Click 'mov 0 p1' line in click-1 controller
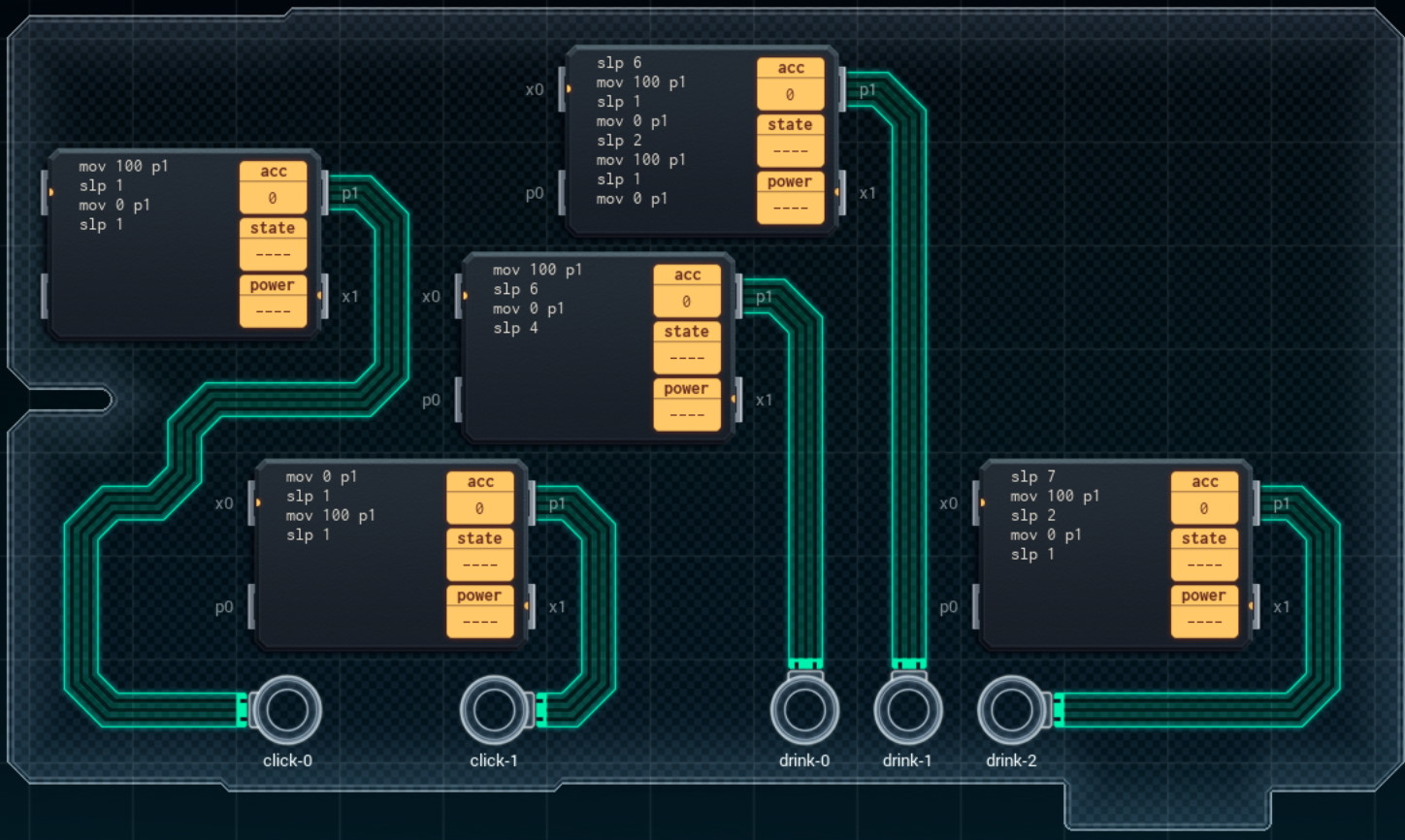This screenshot has height=840, width=1405. tap(321, 476)
